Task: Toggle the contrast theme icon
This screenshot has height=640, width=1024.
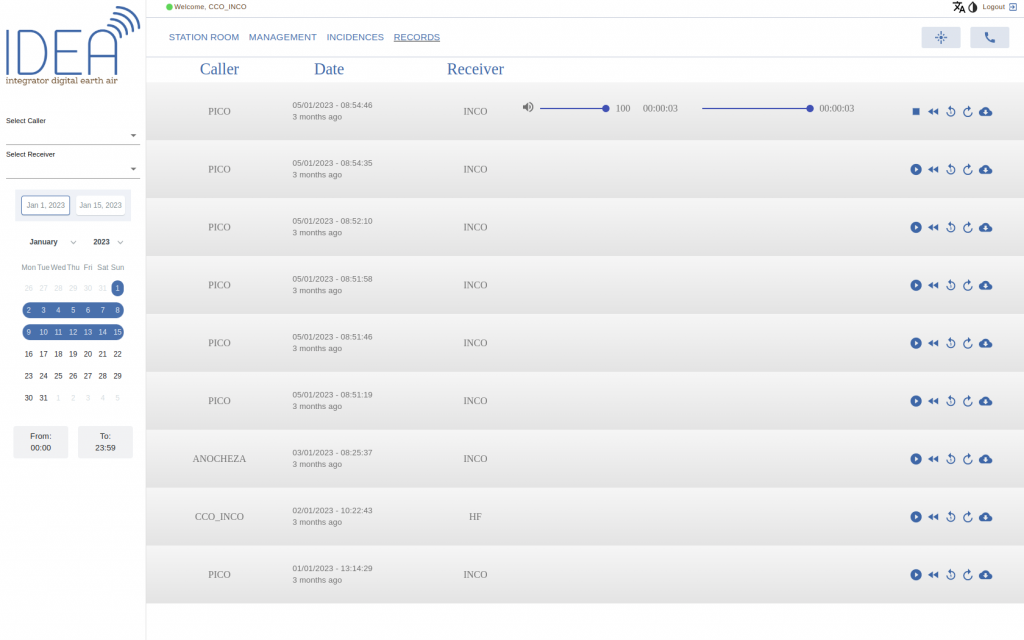Action: point(972,7)
